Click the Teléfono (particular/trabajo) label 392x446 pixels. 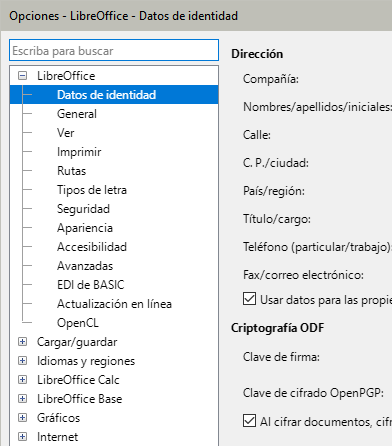pyautogui.click(x=317, y=247)
